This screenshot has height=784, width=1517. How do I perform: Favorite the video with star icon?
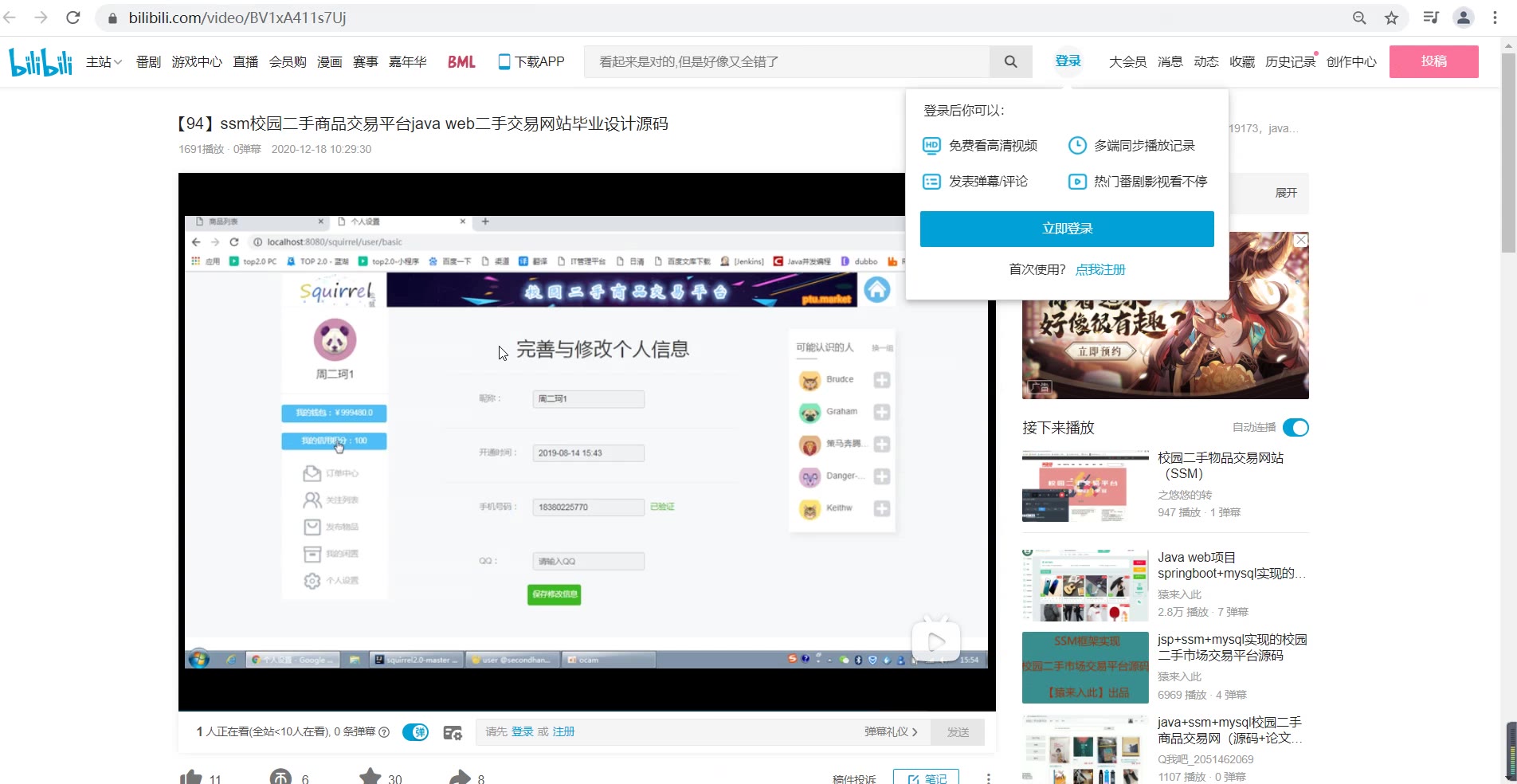point(370,778)
